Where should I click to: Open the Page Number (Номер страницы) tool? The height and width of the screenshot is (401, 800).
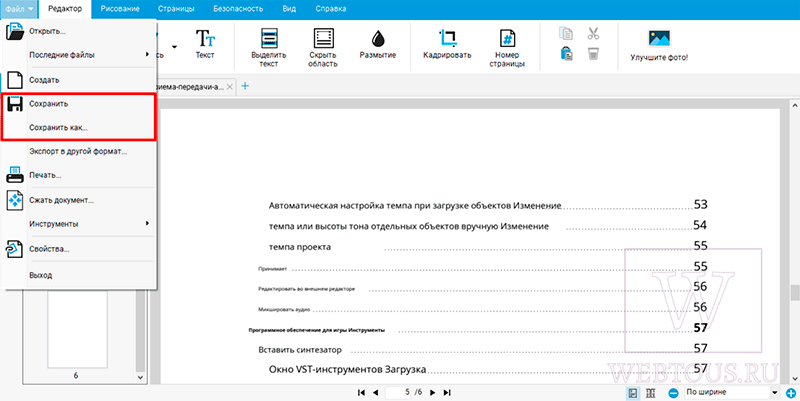[x=507, y=48]
